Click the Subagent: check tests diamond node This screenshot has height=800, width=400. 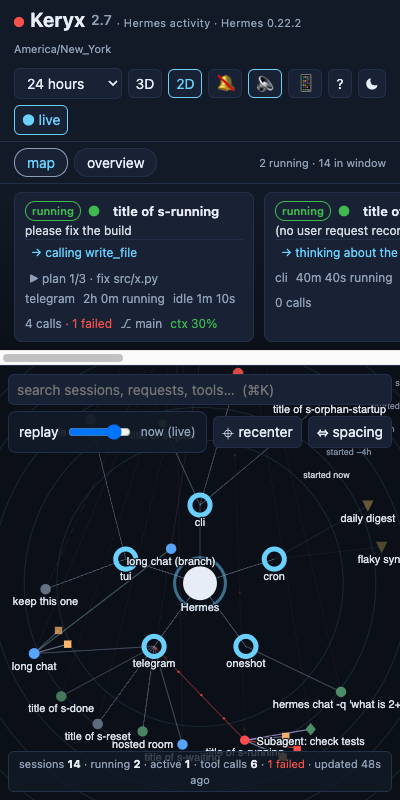(x=310, y=729)
